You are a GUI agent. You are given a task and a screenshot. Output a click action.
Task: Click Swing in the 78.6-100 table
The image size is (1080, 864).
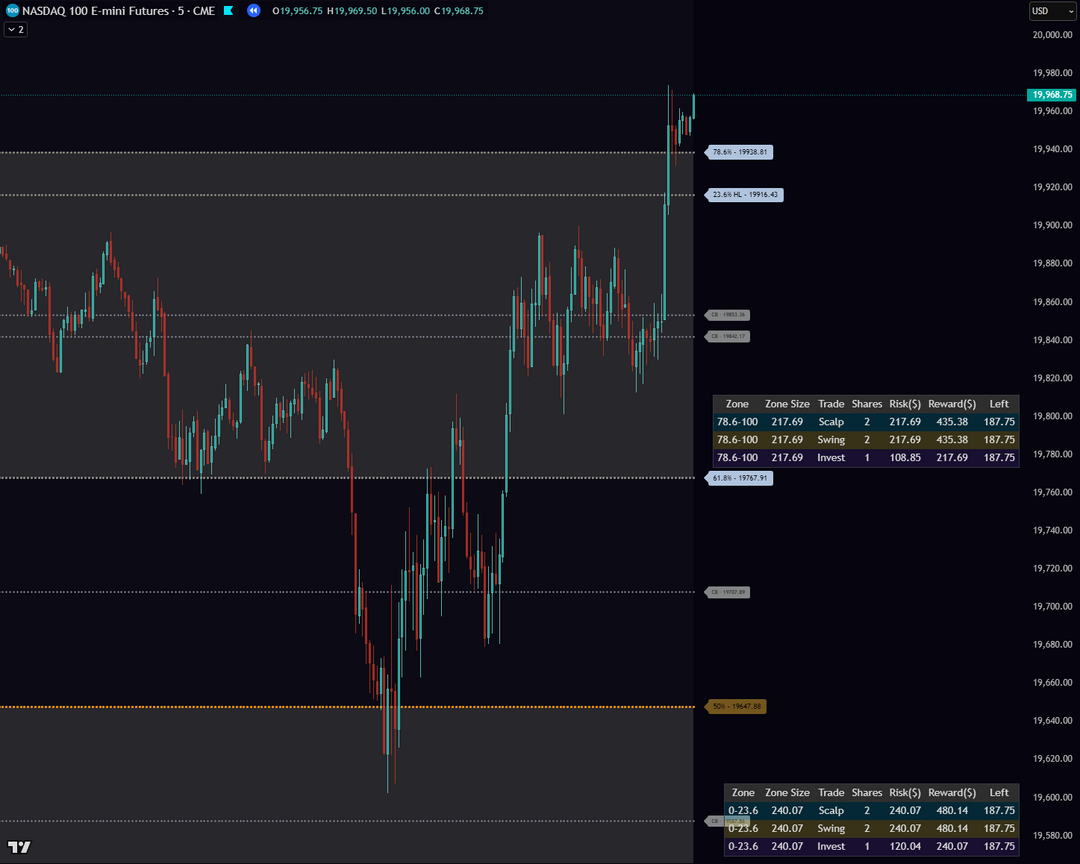pos(831,440)
